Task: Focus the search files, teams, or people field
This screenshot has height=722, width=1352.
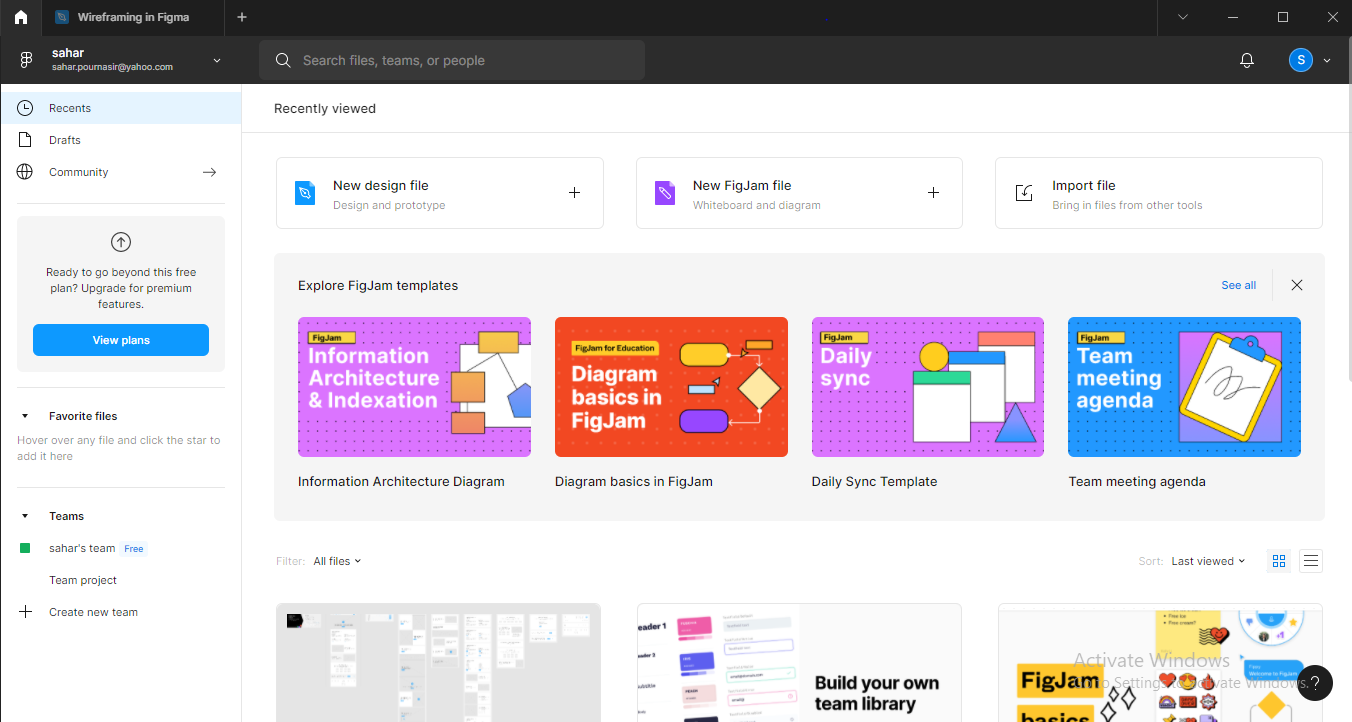Action: coord(452,60)
